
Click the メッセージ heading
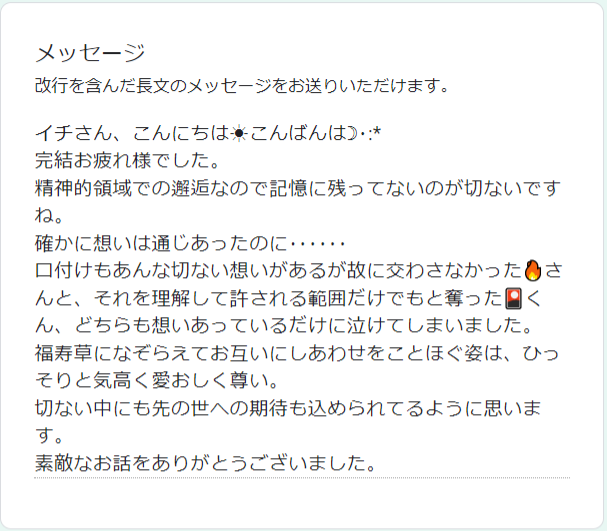click(90, 53)
